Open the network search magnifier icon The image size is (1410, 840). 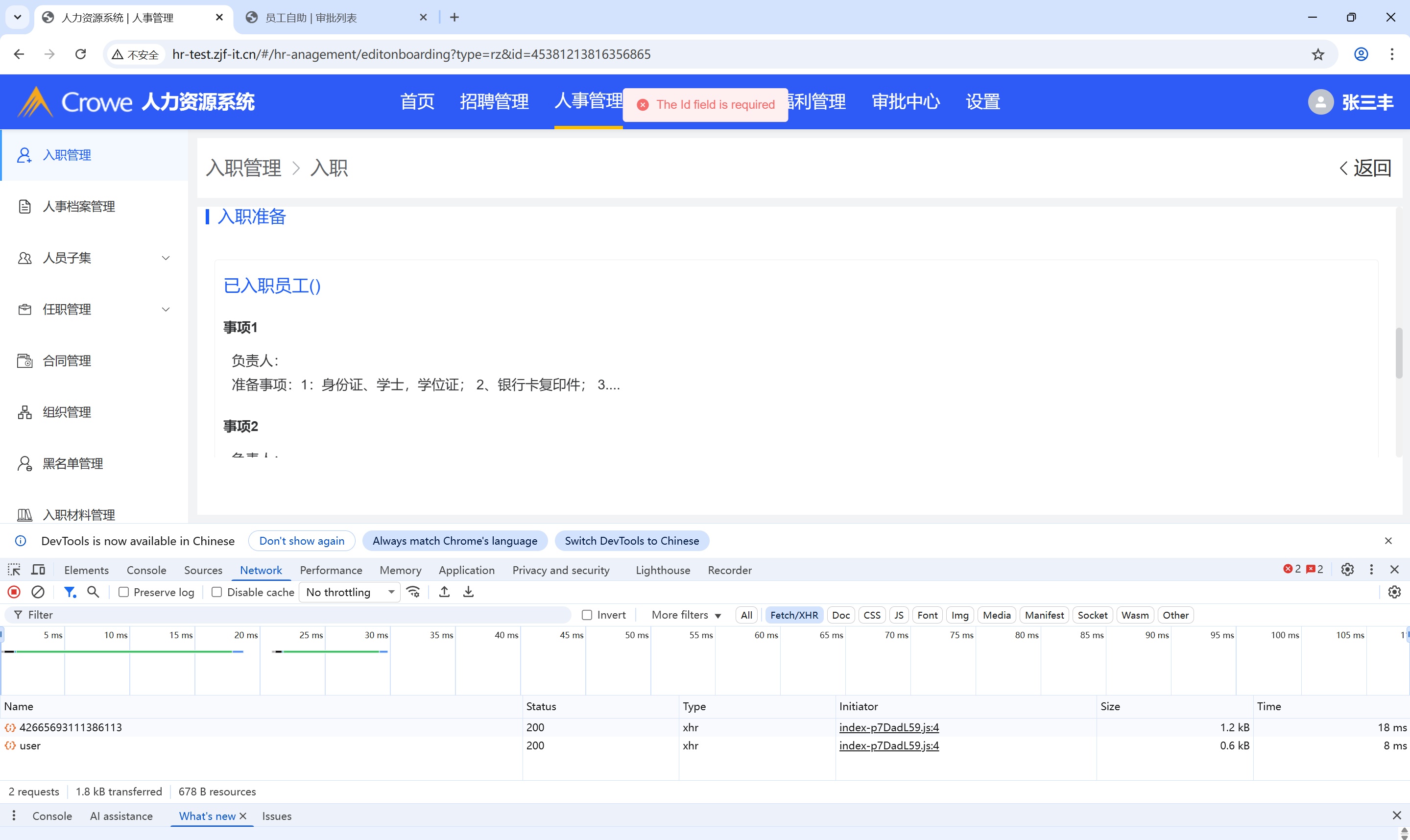[93, 592]
